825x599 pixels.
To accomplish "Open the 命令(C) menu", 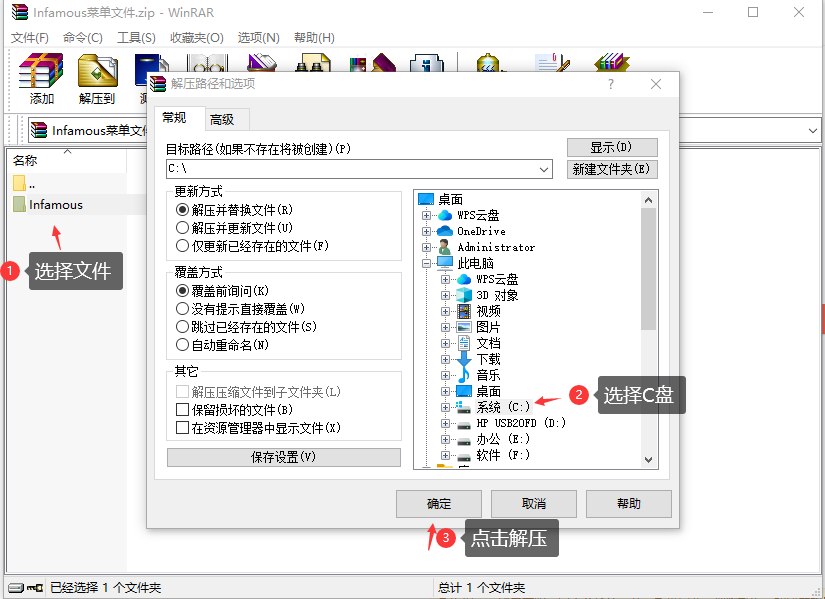I will (x=83, y=38).
